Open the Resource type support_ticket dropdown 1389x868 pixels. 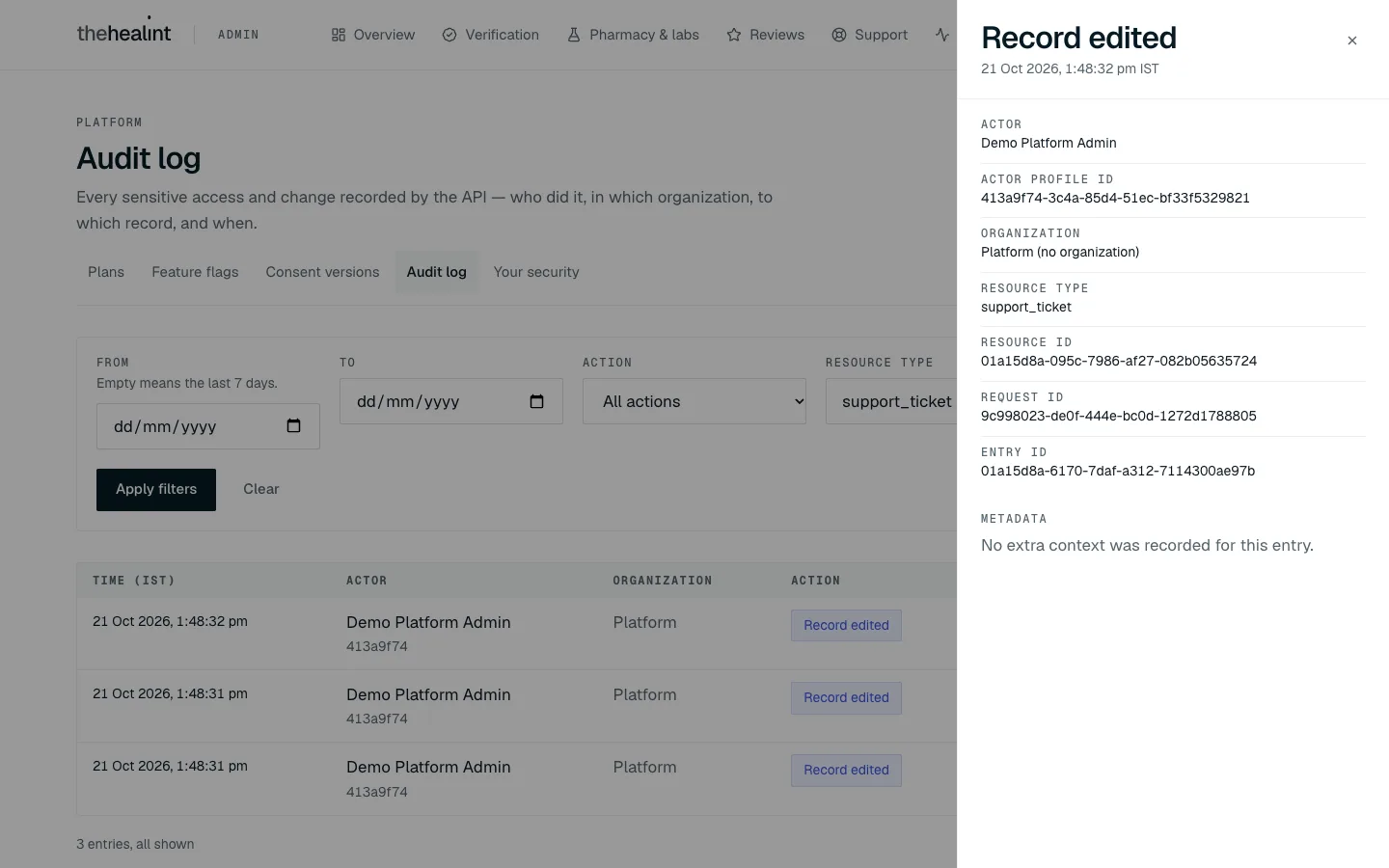[891, 401]
